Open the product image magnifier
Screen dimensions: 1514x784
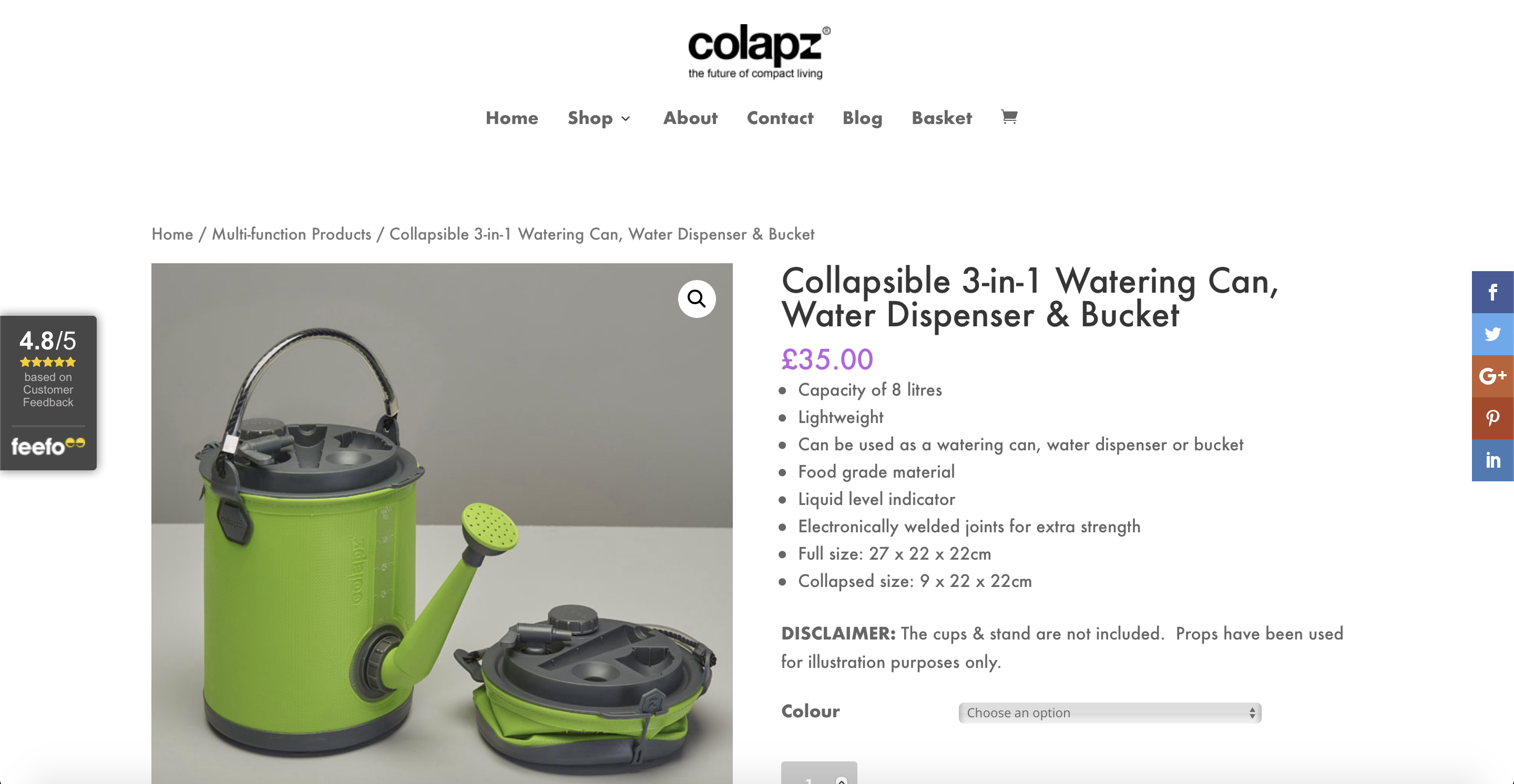[x=697, y=299]
